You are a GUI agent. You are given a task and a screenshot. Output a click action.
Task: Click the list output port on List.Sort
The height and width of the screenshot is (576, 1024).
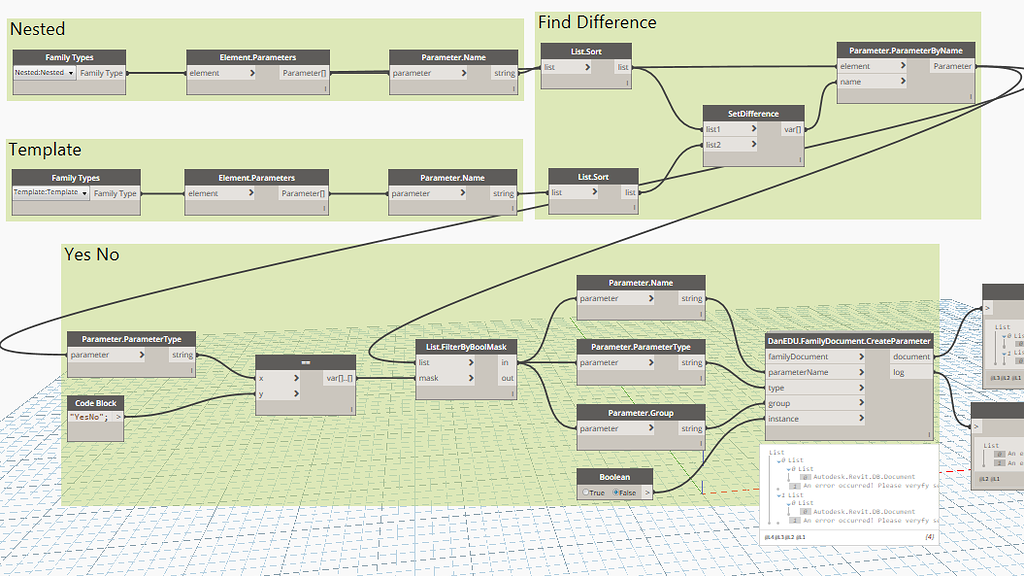[623, 66]
